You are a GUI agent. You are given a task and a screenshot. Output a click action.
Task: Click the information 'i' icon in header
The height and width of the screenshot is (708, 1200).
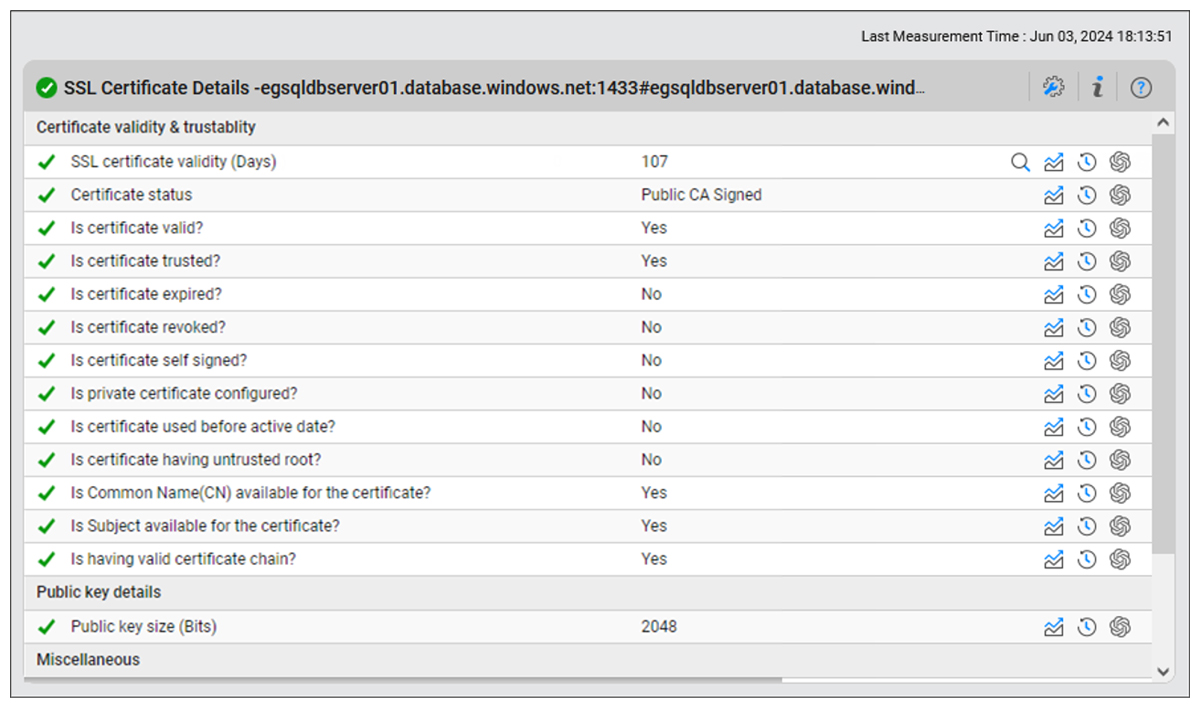pyautogui.click(x=1097, y=88)
